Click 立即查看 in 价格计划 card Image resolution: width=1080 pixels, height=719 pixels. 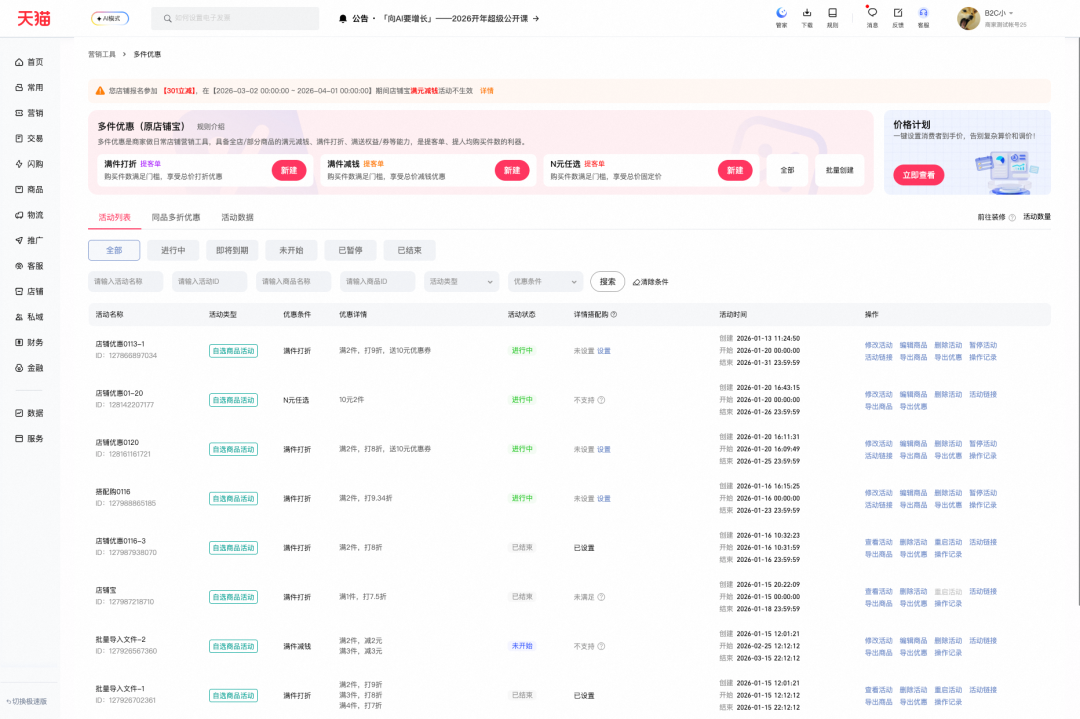[919, 175]
